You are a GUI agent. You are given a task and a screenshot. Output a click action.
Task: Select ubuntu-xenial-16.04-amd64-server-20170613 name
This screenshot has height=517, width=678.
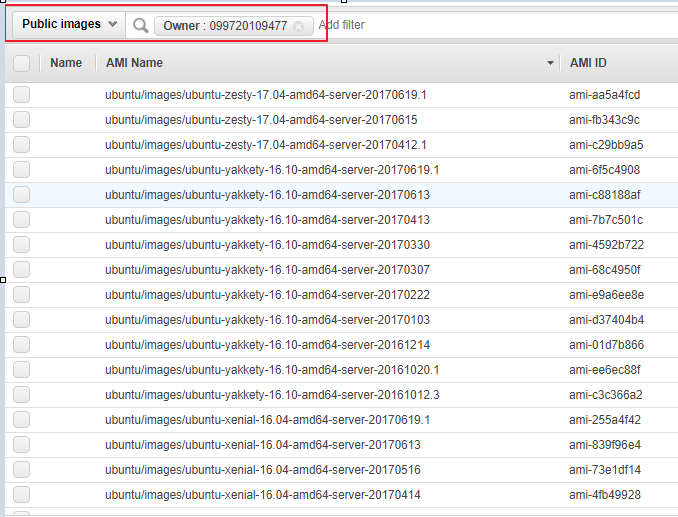(263, 445)
